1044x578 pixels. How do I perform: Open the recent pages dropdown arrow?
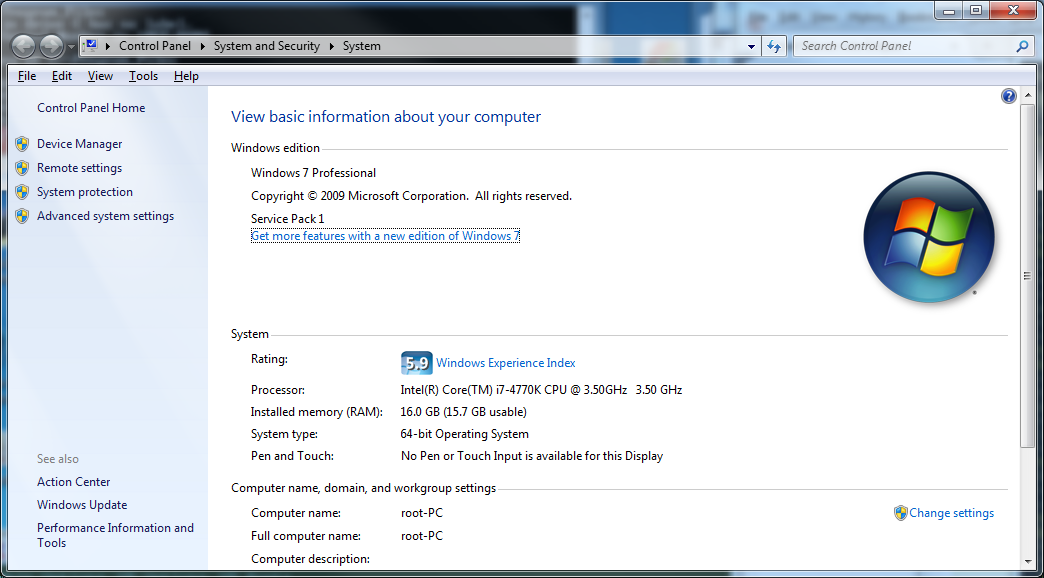[72, 47]
